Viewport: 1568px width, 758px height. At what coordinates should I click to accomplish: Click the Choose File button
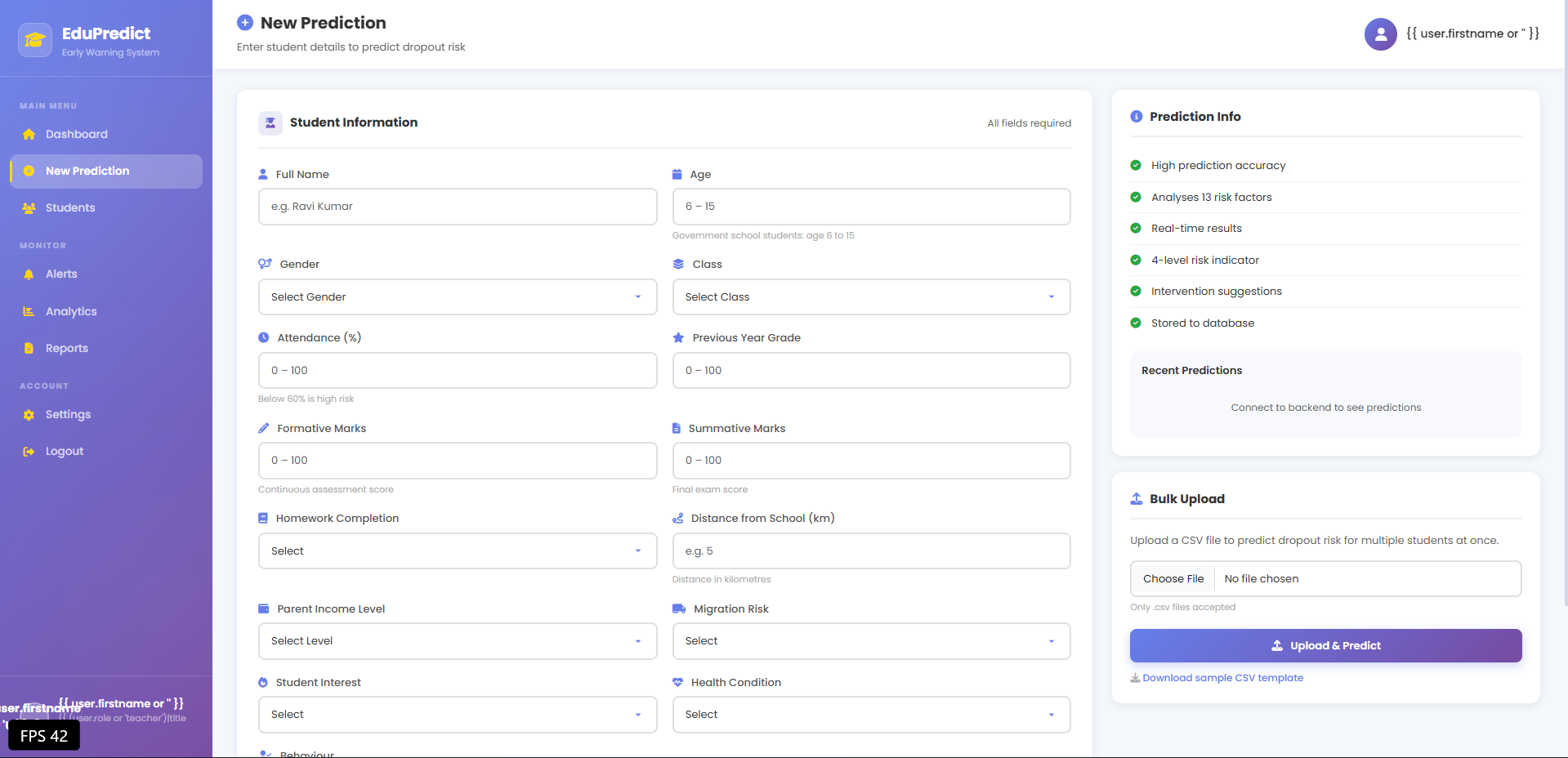[1173, 578]
